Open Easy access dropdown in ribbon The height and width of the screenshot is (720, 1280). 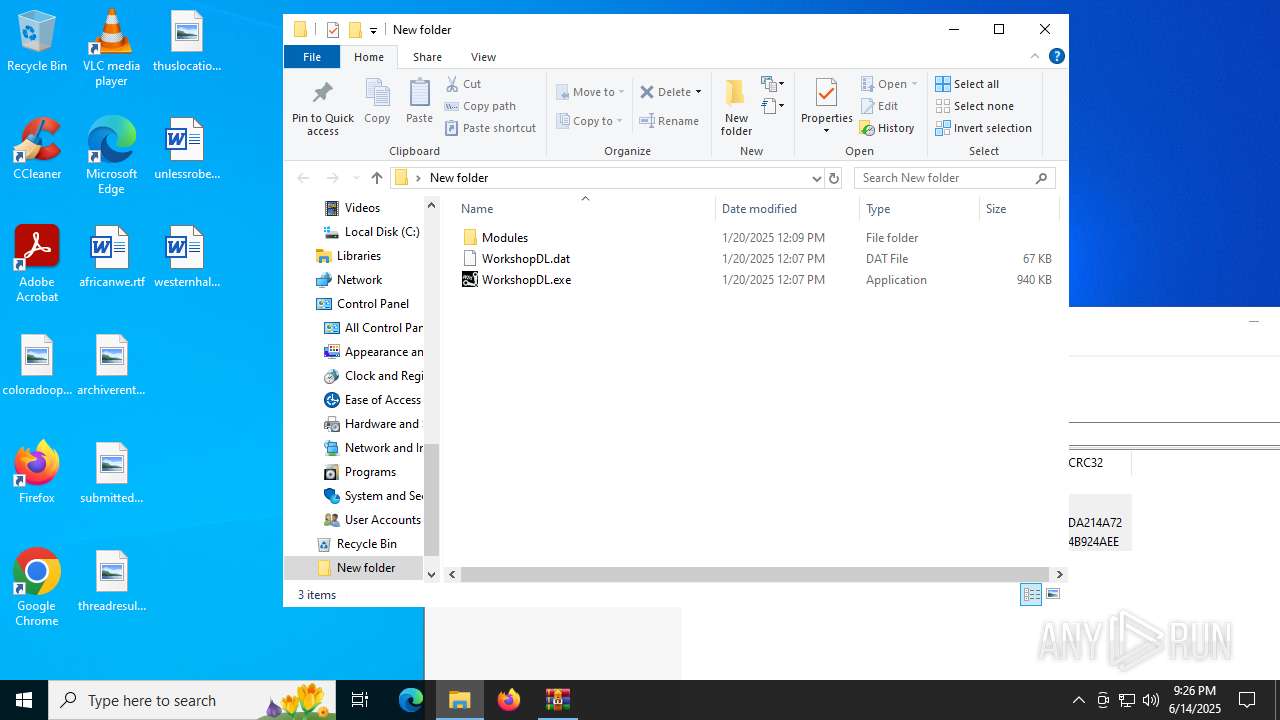tap(772, 105)
